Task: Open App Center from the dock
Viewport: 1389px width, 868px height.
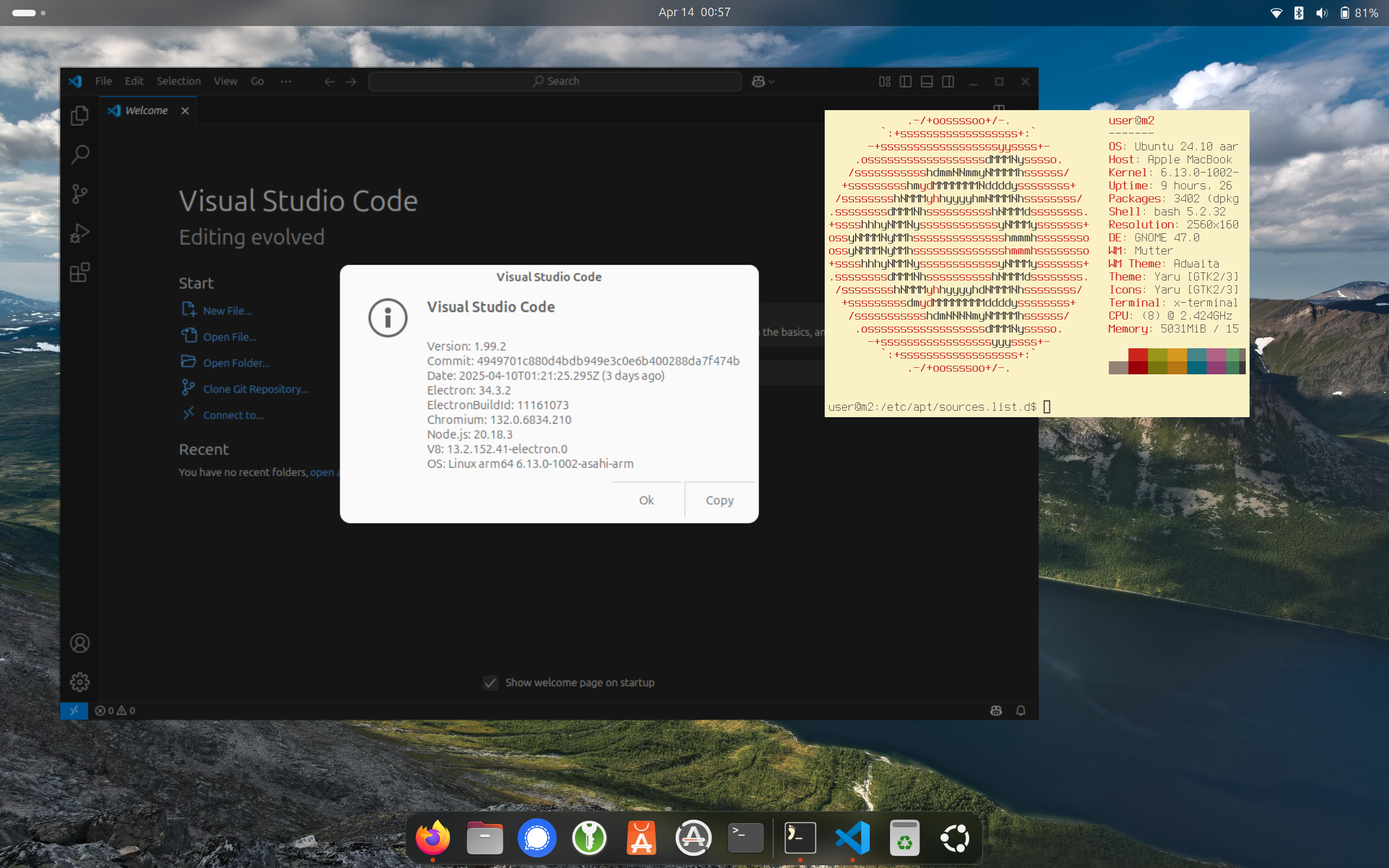Action: pyautogui.click(x=642, y=838)
